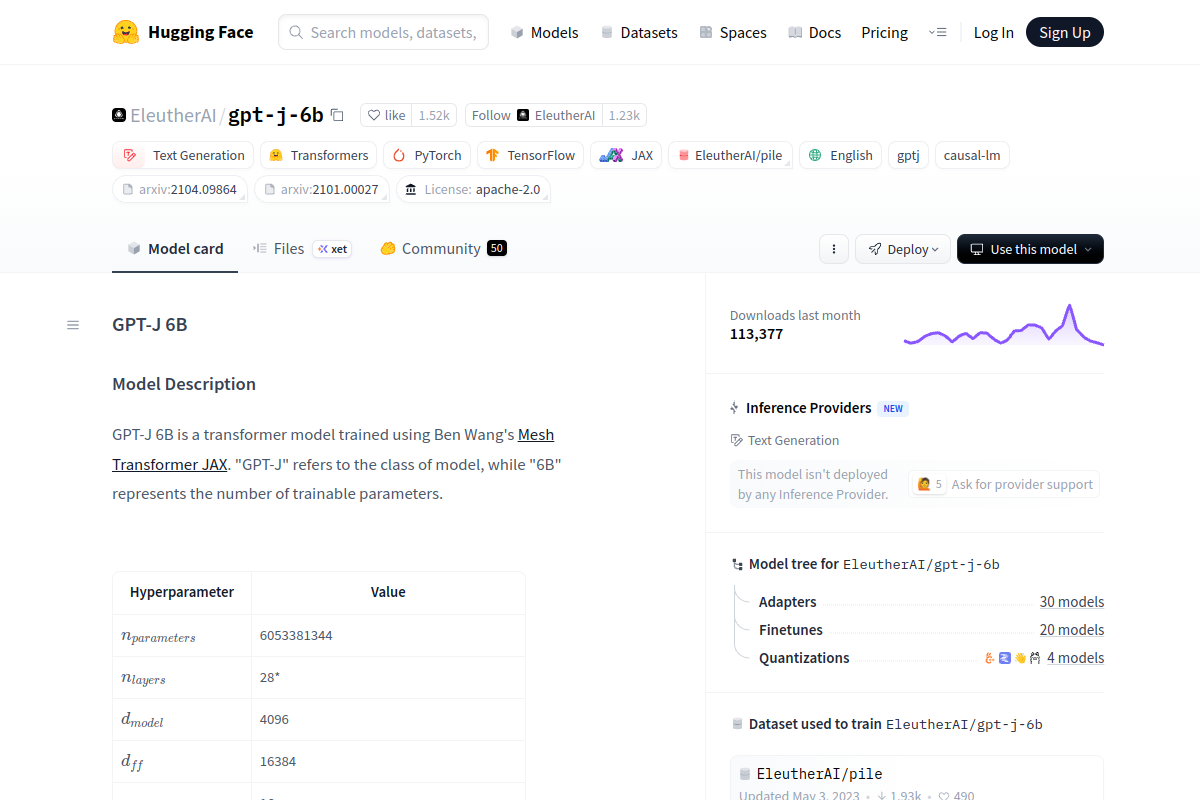The width and height of the screenshot is (1200, 800).
Task: React to ask for provider support
Action: coord(928,484)
